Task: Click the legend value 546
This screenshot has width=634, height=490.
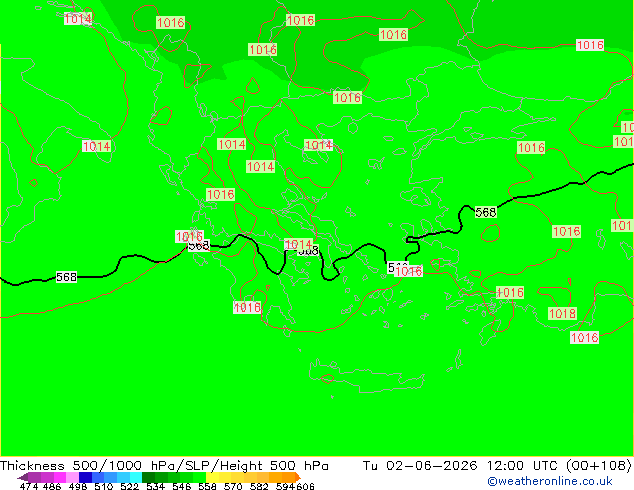Action: (x=182, y=486)
